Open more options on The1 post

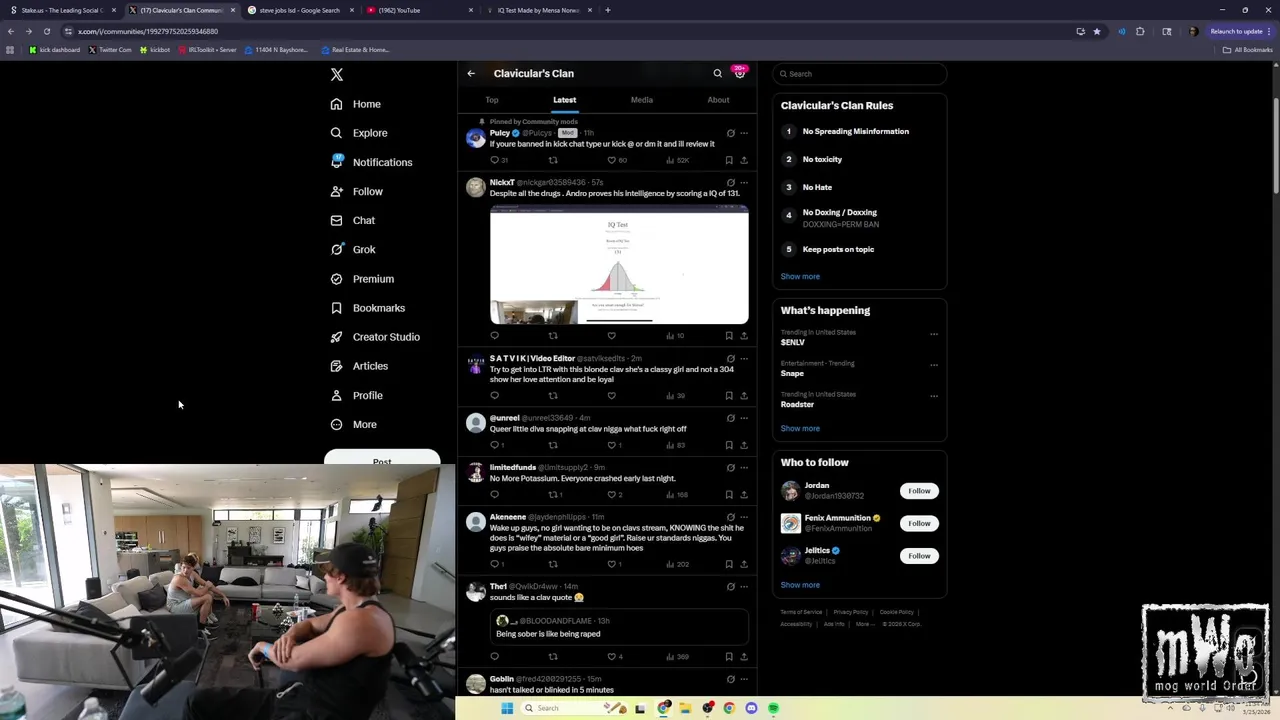[744, 586]
